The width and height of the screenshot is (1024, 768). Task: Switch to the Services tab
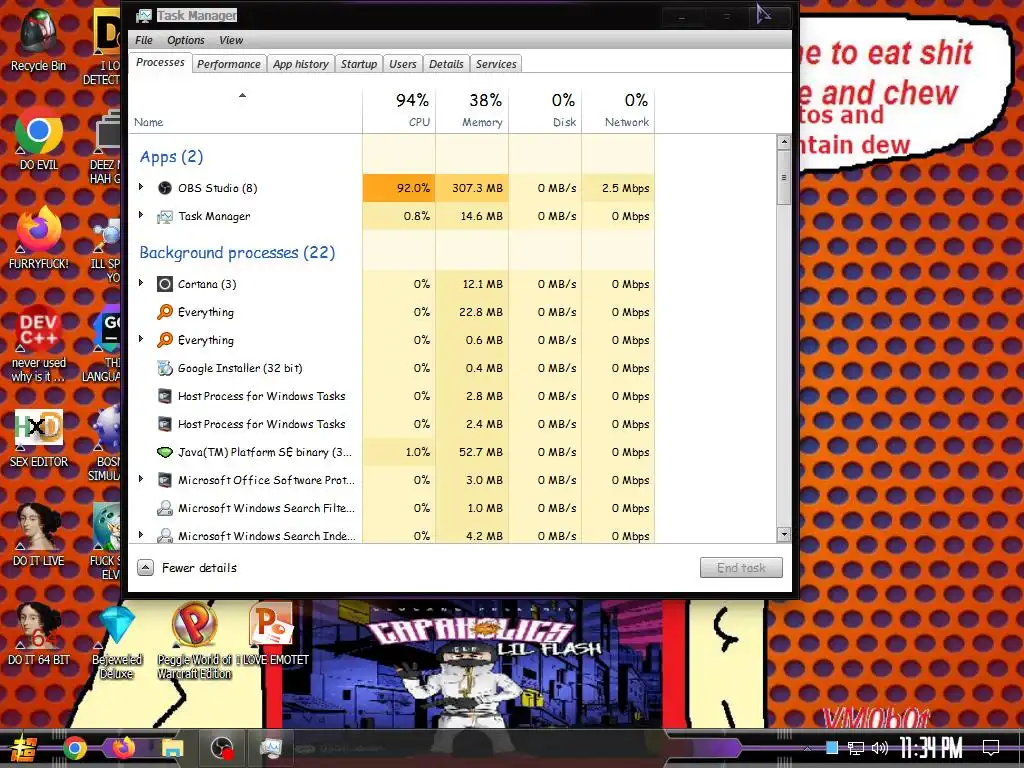click(496, 64)
